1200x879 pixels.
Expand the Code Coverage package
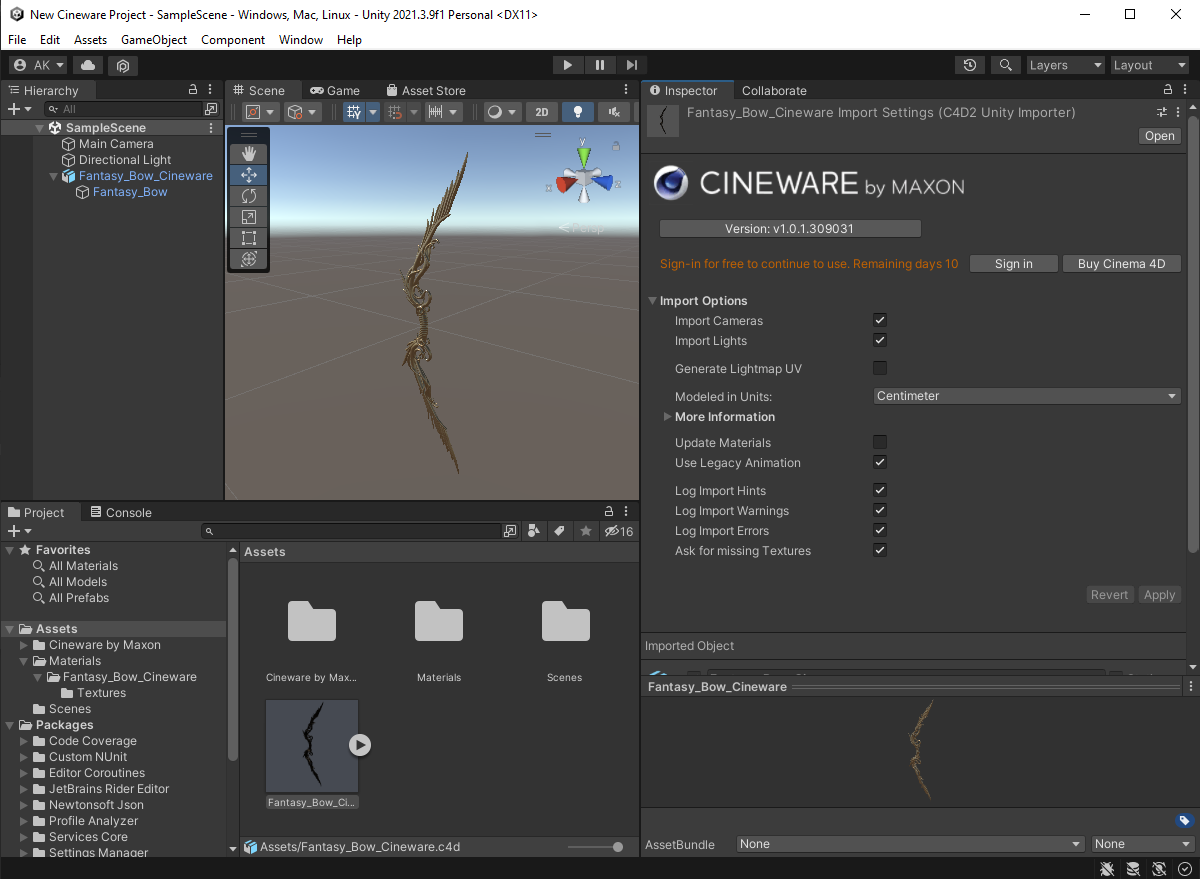point(25,741)
